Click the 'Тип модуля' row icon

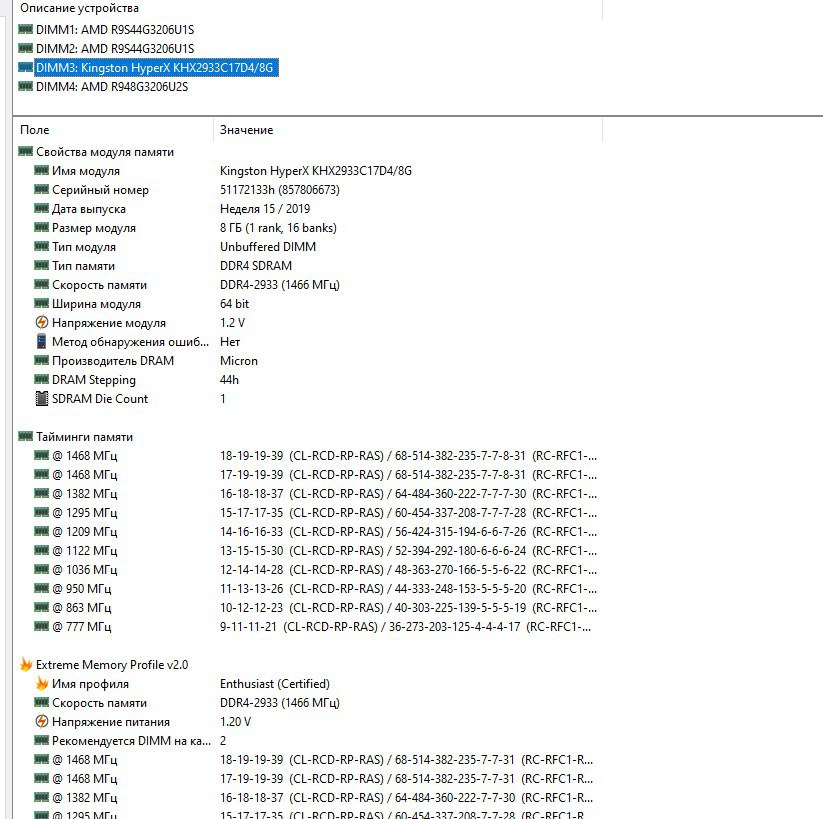41,246
